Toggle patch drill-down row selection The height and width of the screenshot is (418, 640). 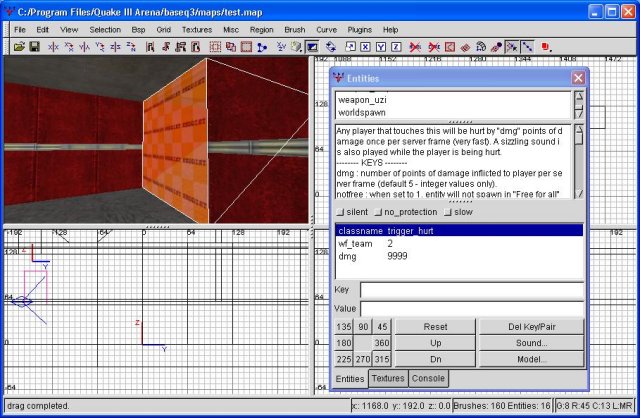pos(527,47)
